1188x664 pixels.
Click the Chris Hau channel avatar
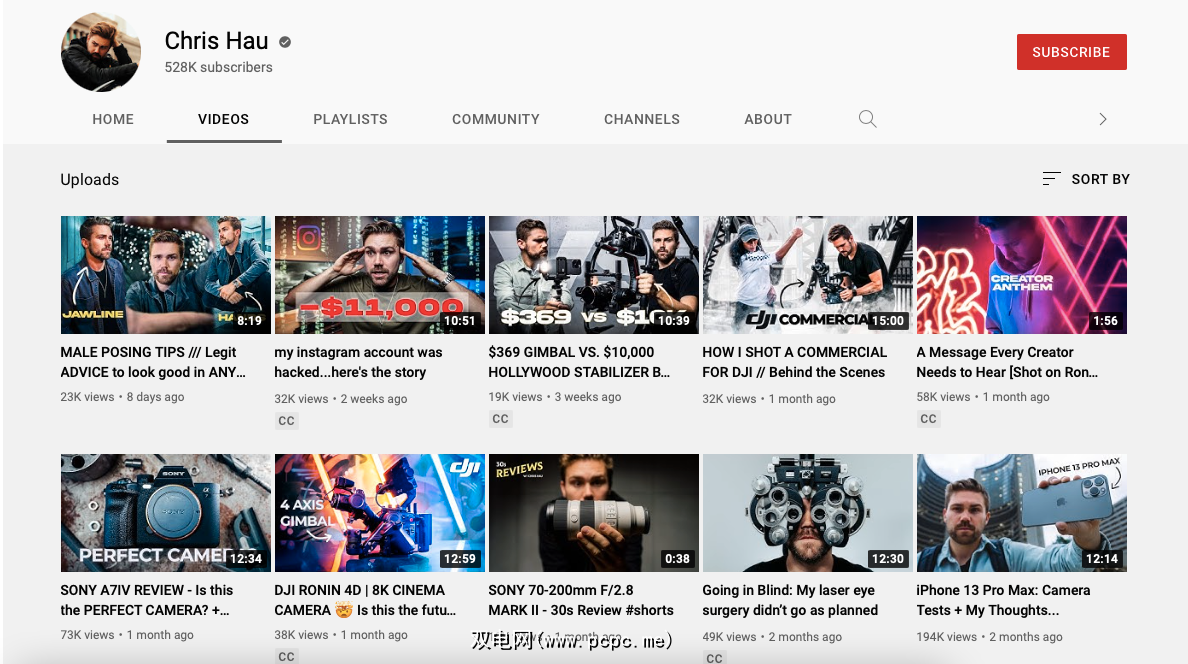click(101, 52)
